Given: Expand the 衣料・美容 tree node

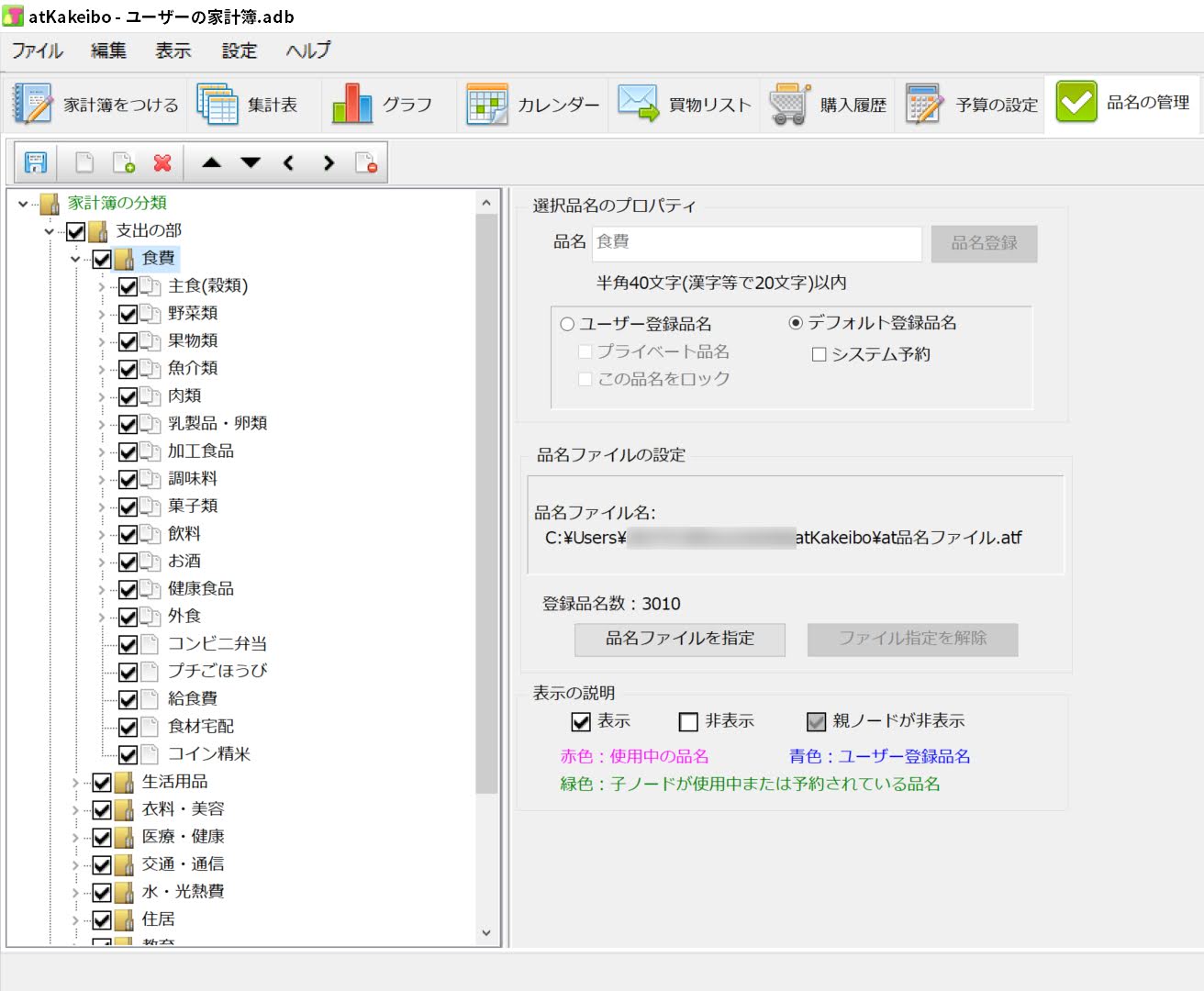Looking at the screenshot, I should 75,810.
